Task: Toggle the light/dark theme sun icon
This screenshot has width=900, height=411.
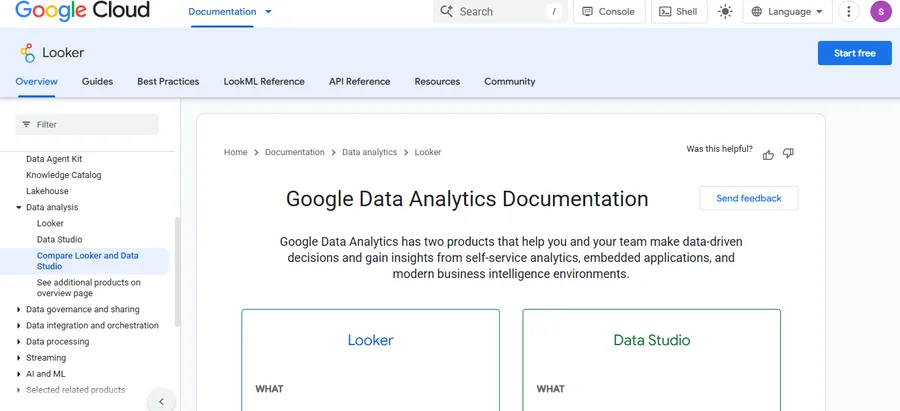Action: [x=725, y=11]
